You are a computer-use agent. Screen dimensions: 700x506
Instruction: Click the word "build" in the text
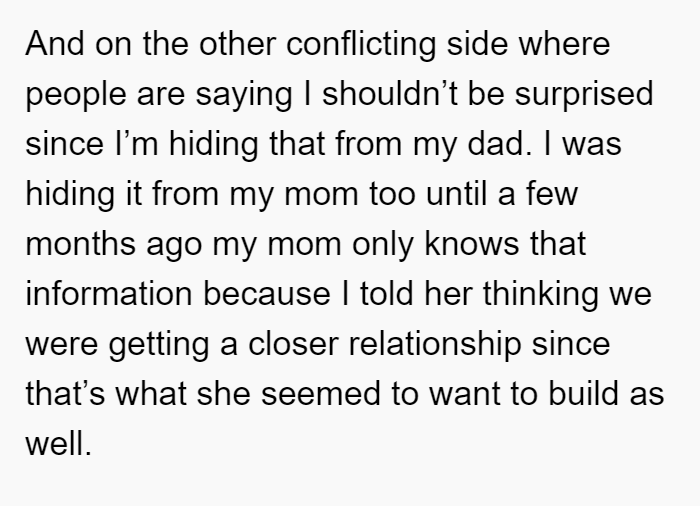click(583, 394)
